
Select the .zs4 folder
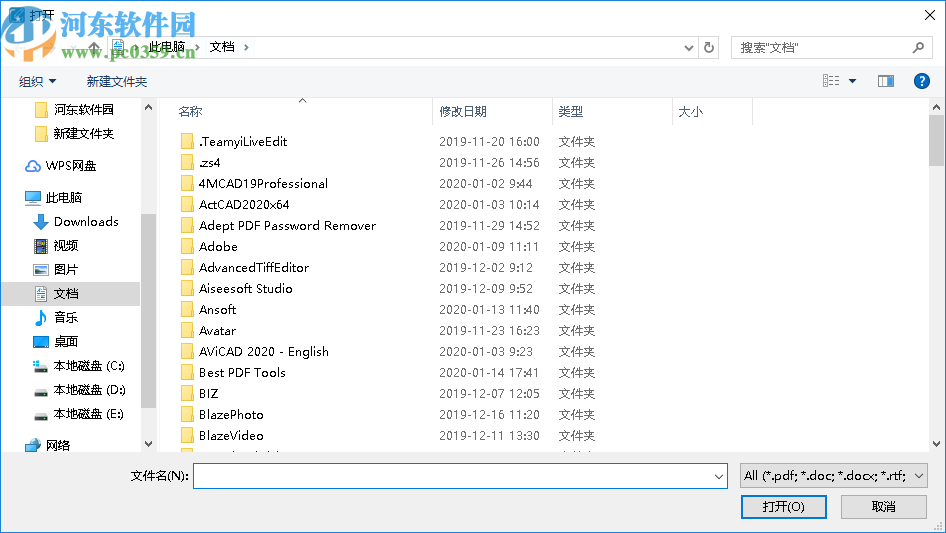pyautogui.click(x=209, y=163)
